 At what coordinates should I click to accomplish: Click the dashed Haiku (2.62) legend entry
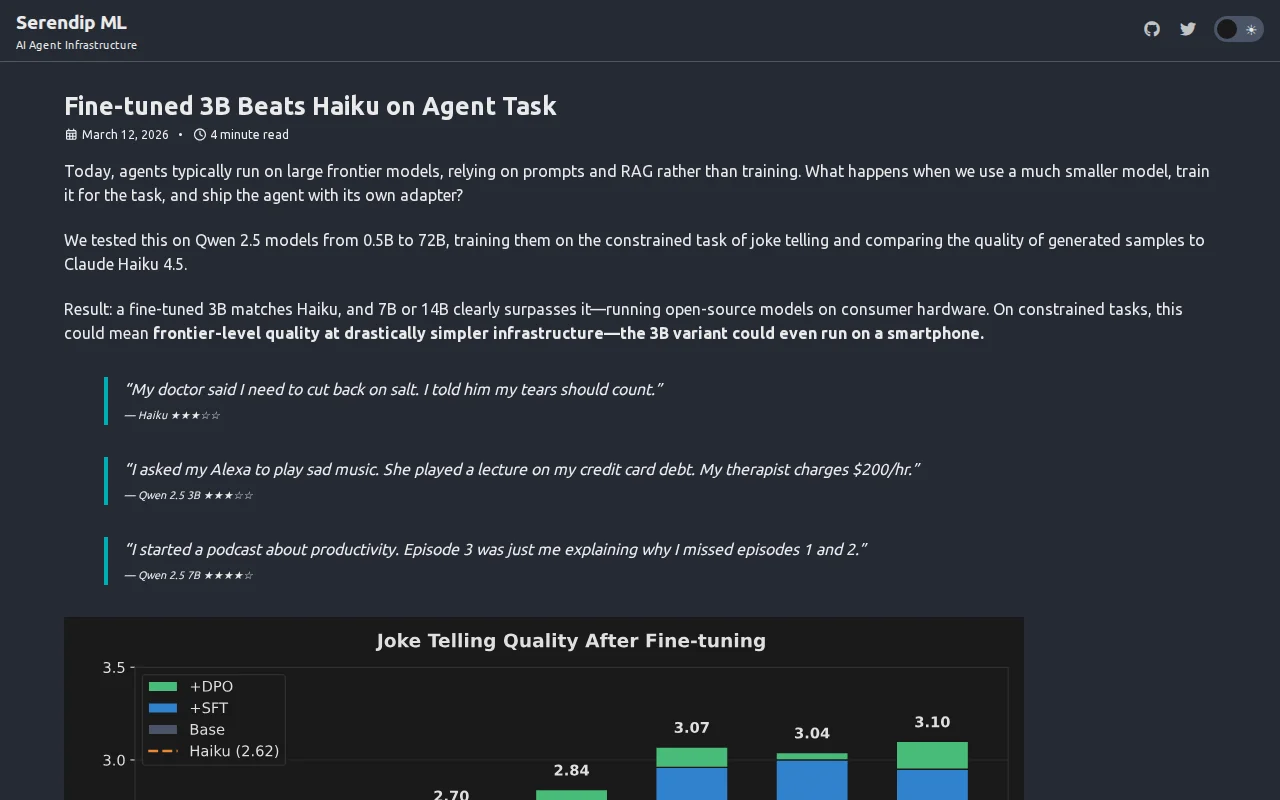pos(213,751)
